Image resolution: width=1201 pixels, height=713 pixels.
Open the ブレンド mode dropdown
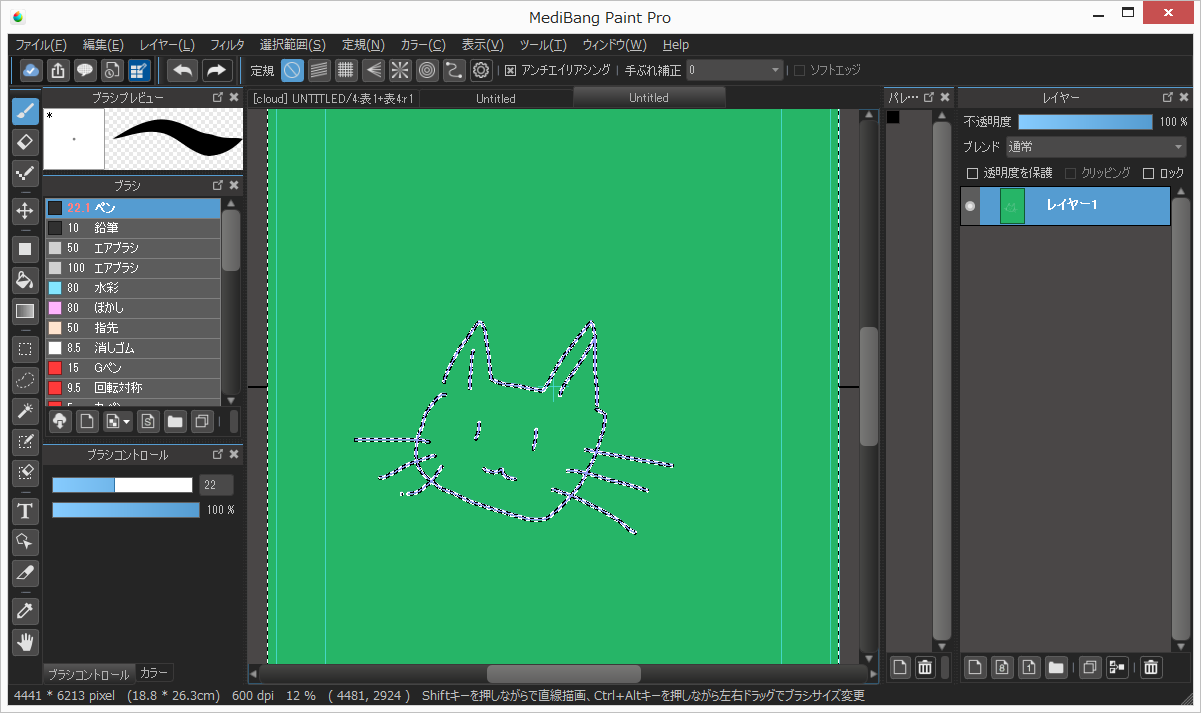pyautogui.click(x=1095, y=147)
